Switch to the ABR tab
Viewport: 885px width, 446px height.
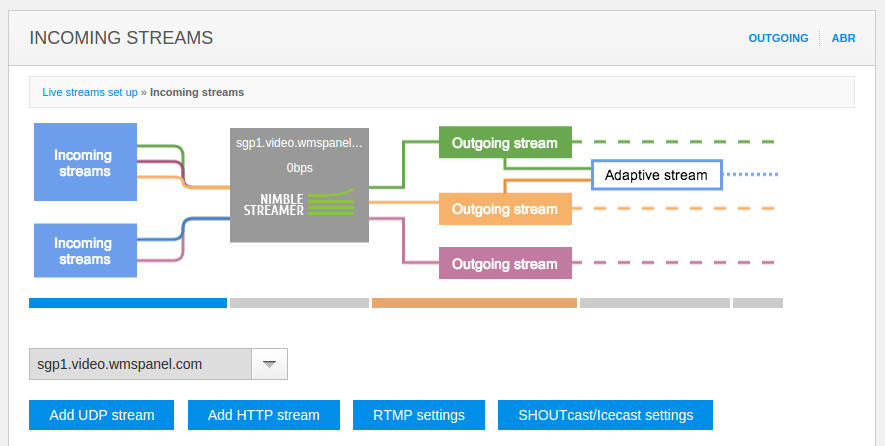(843, 38)
